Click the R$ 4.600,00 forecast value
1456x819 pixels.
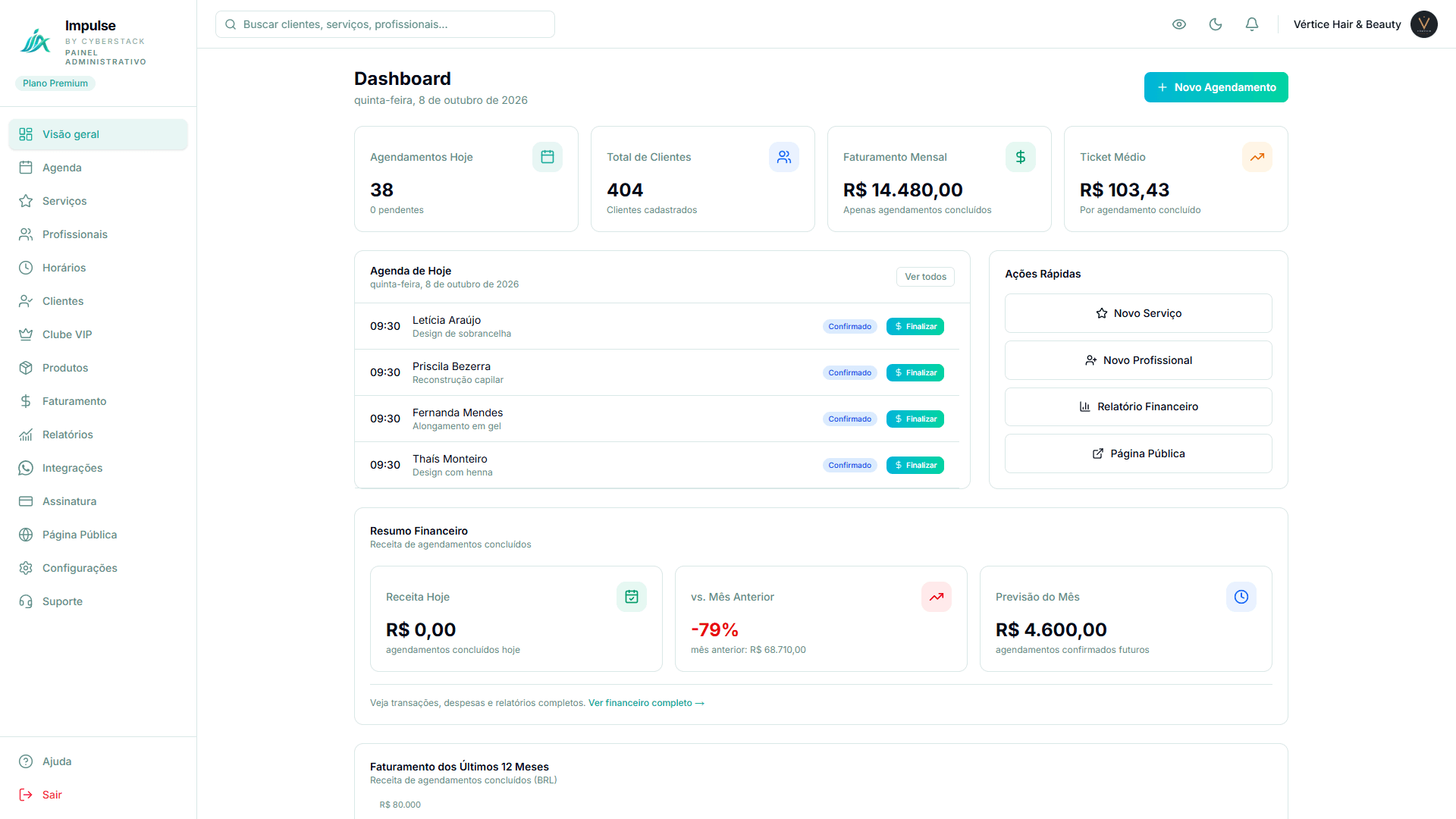[1051, 629]
